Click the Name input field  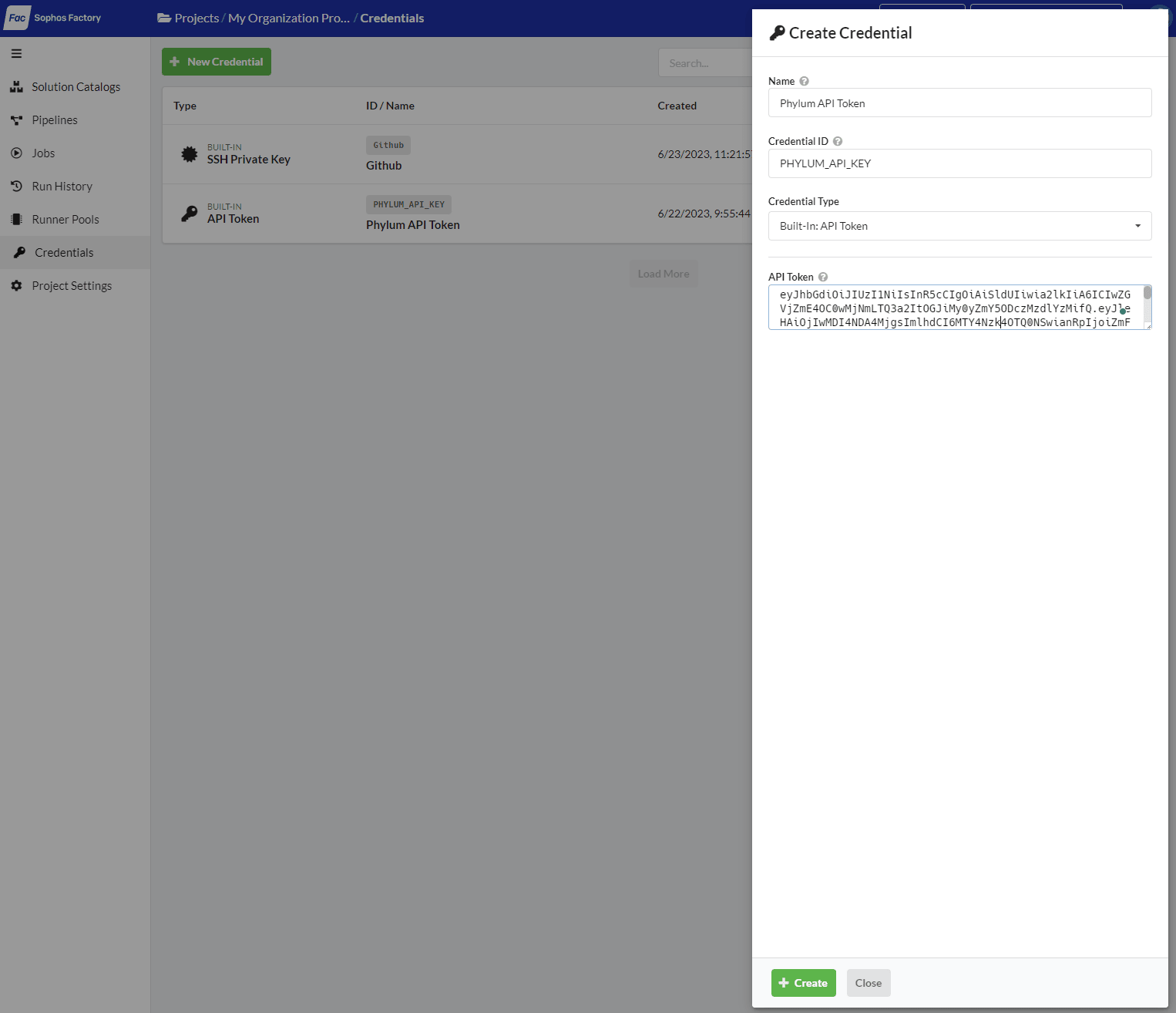[x=960, y=103]
